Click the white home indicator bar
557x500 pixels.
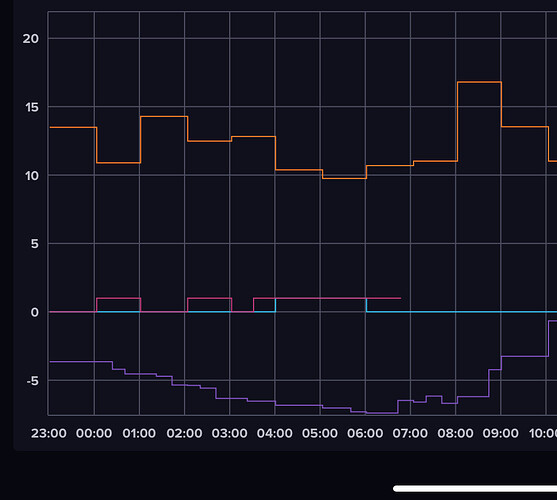coord(475,489)
